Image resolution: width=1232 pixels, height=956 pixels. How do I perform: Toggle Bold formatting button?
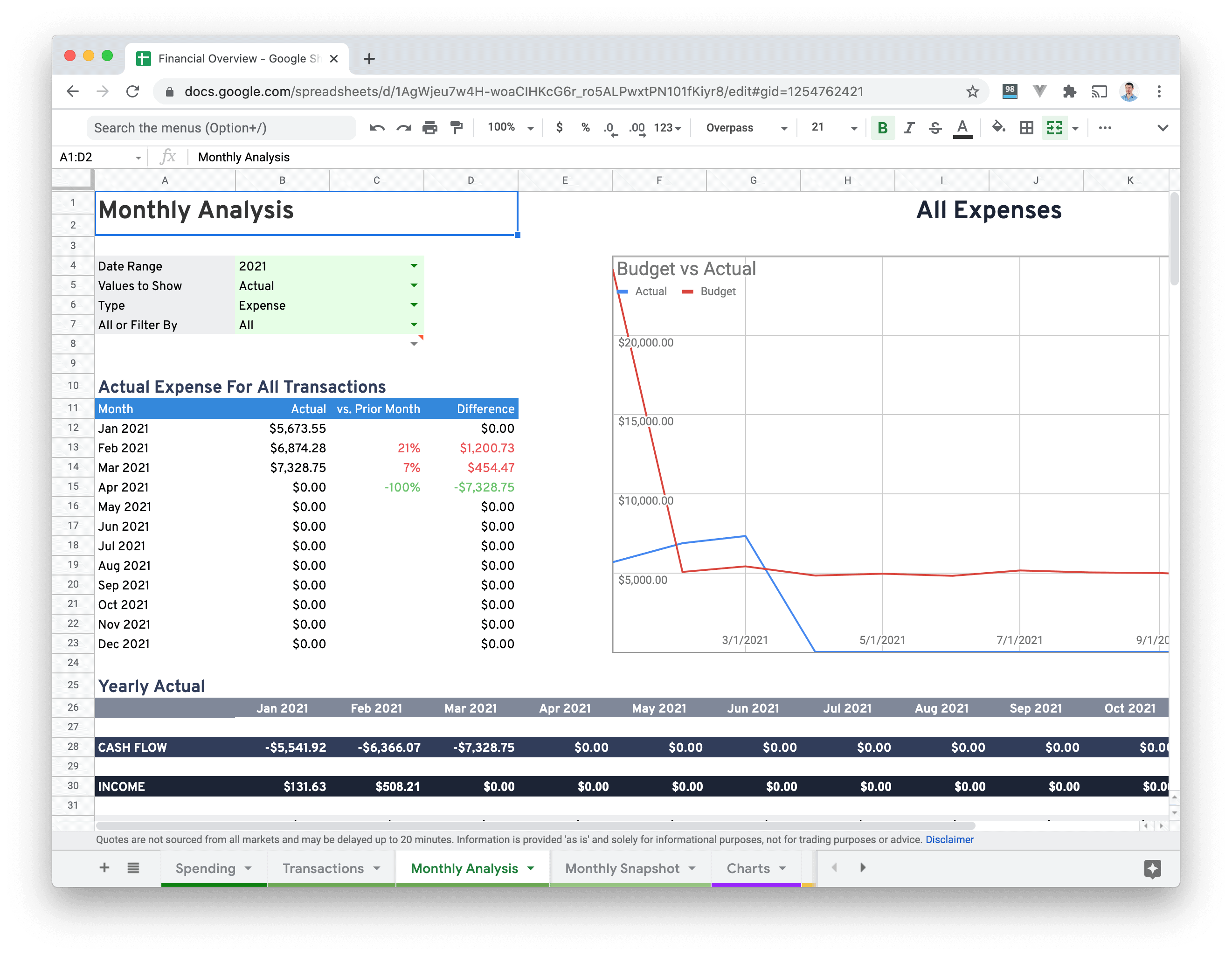(883, 128)
